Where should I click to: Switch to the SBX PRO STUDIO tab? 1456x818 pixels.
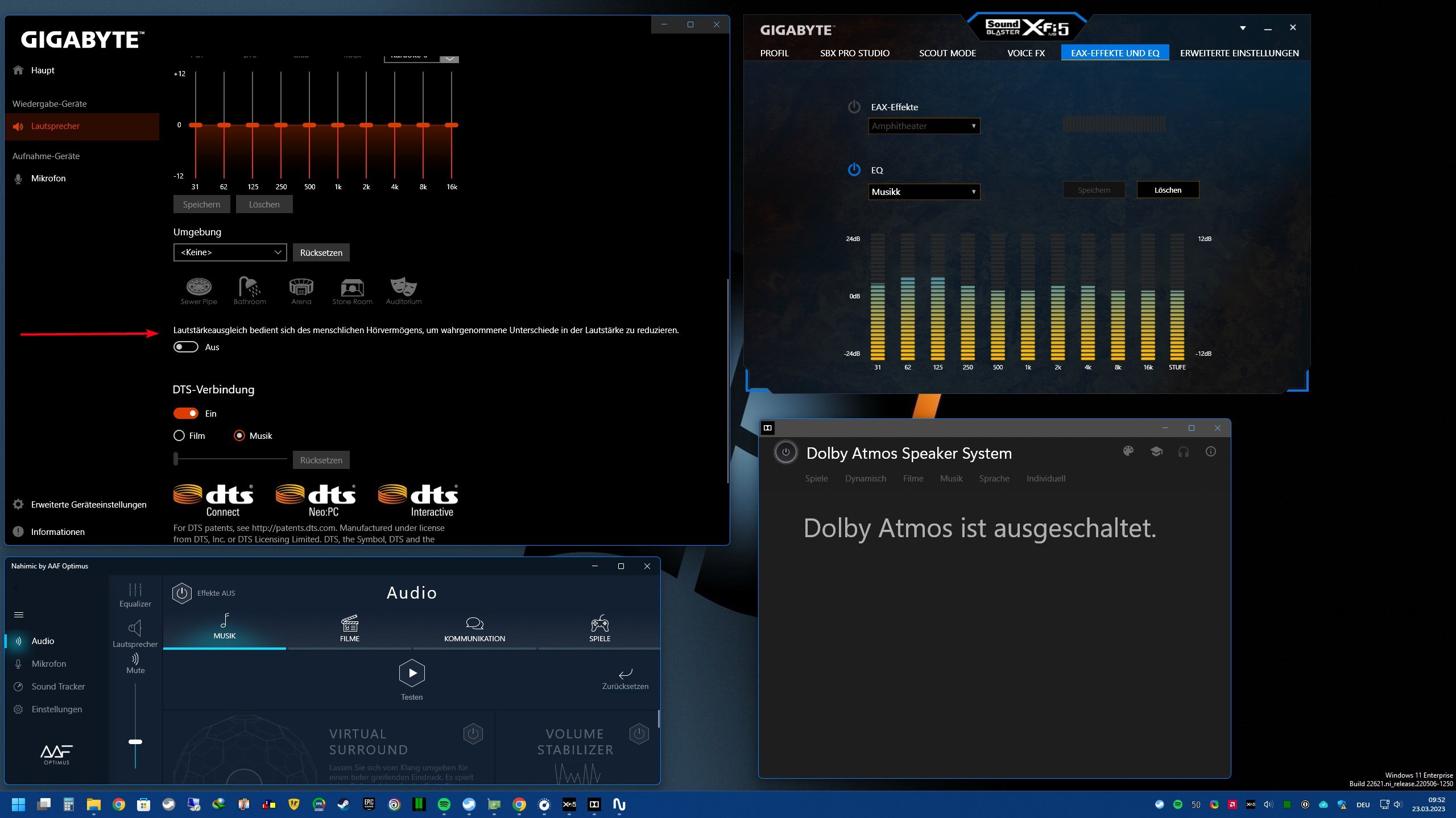(854, 53)
